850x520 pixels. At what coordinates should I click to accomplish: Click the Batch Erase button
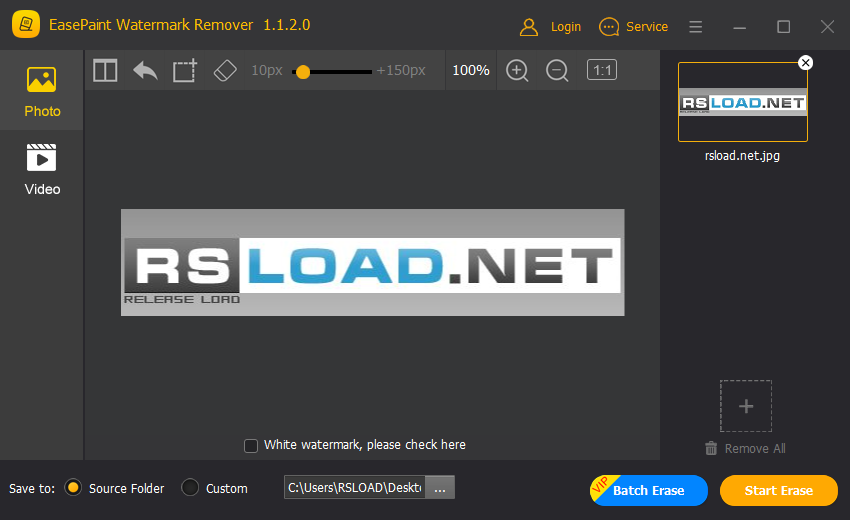tap(648, 491)
